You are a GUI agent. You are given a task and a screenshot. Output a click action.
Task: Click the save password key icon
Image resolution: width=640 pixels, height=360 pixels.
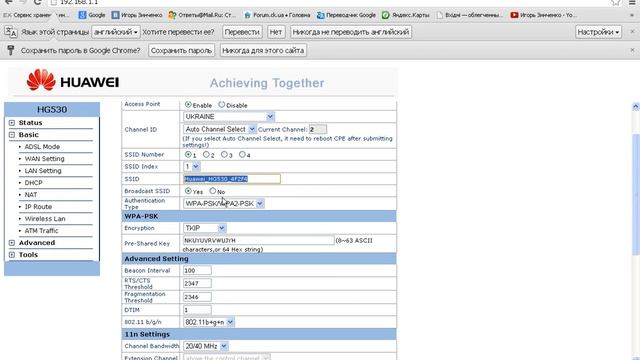click(11, 50)
